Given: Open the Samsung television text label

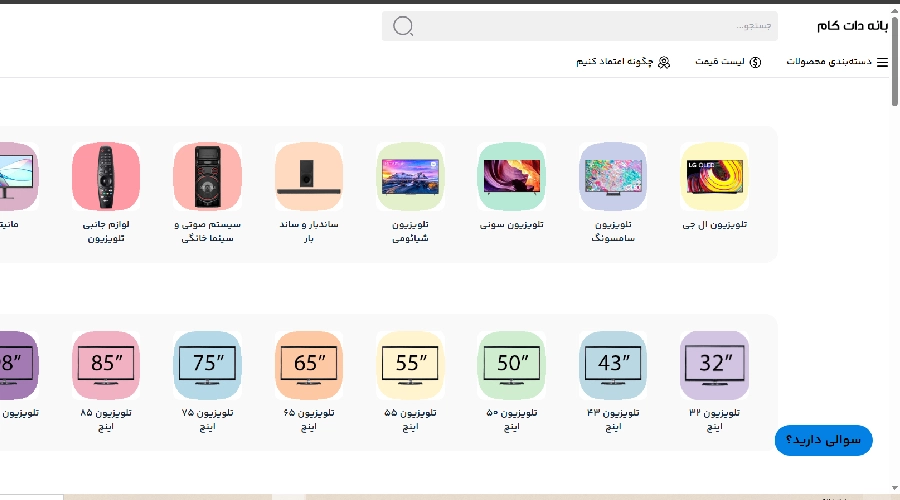Looking at the screenshot, I should [613, 231].
